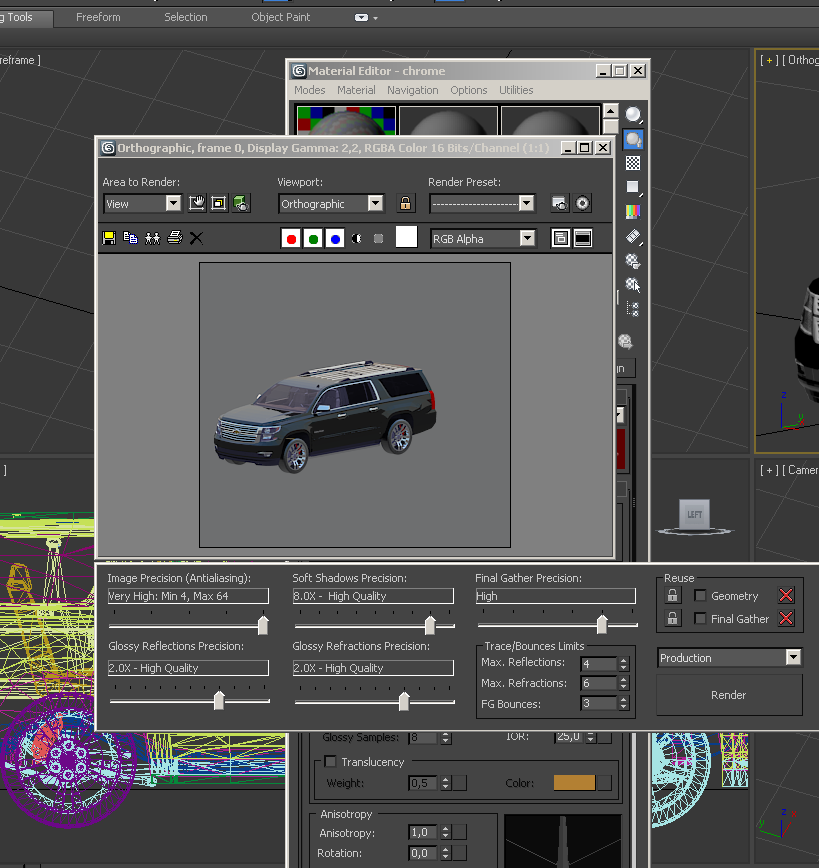Toggle the Lock to Viewport padlock
The width and height of the screenshot is (819, 868).
(405, 203)
